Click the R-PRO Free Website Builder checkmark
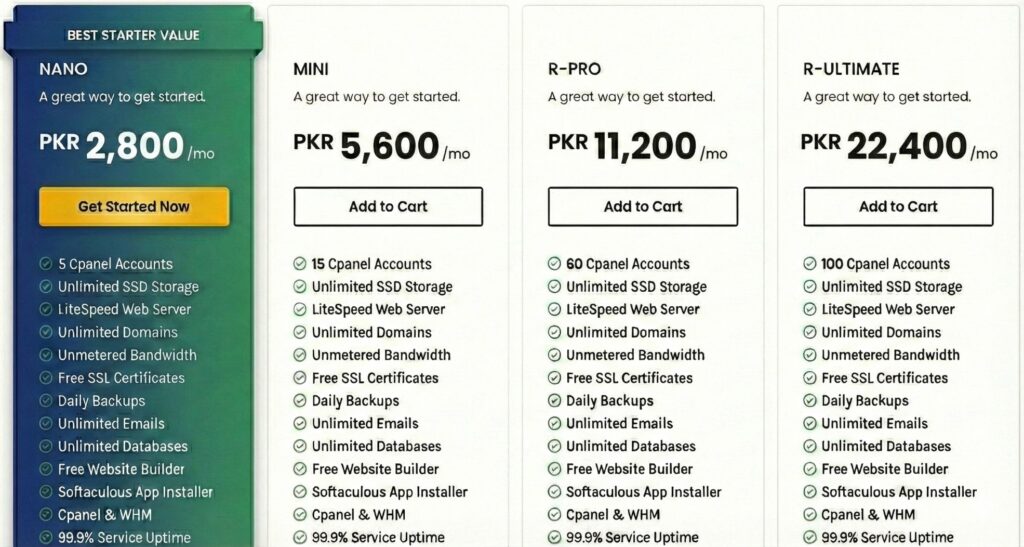 pos(554,469)
